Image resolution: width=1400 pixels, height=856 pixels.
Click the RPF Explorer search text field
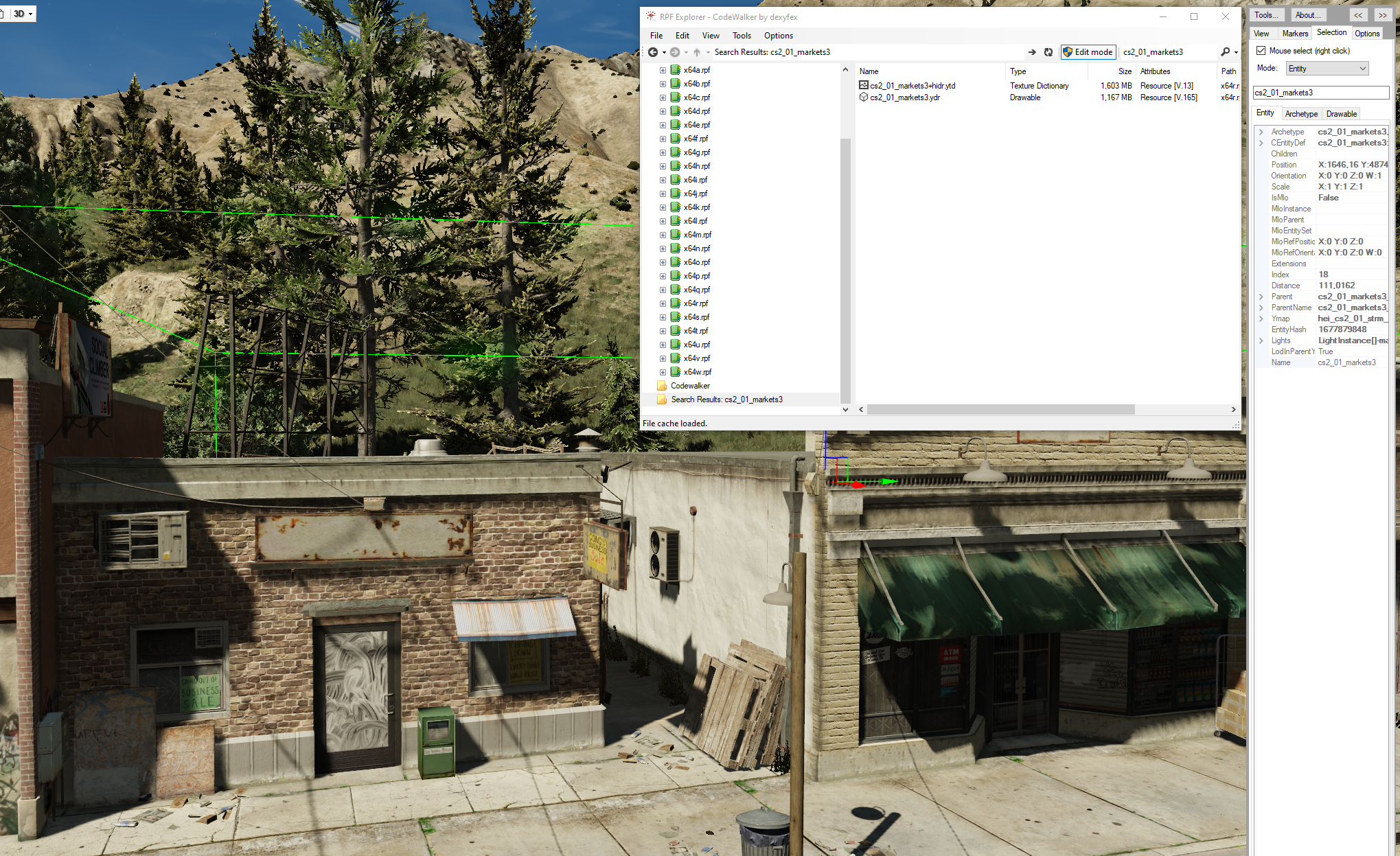[1167, 52]
